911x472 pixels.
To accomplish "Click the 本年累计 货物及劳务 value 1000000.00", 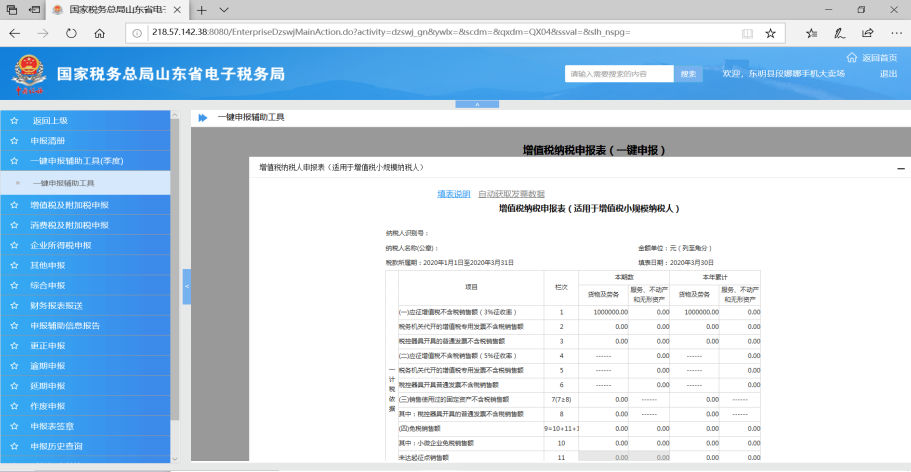I will point(701,312).
